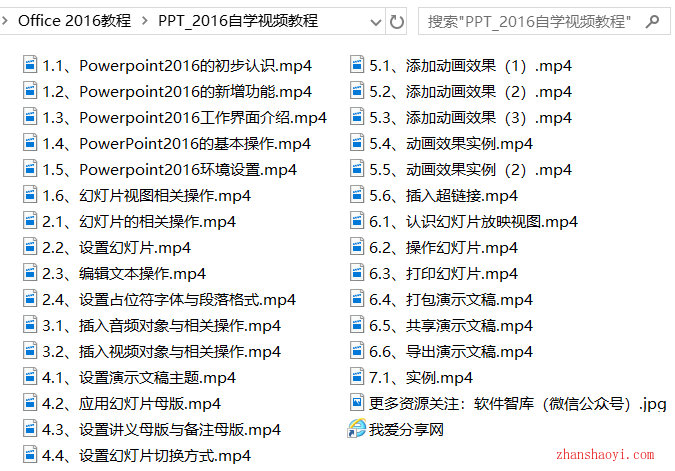Click the video icon of 5.2 添加动画效果（2）.mp4

pyautogui.click(x=357, y=91)
